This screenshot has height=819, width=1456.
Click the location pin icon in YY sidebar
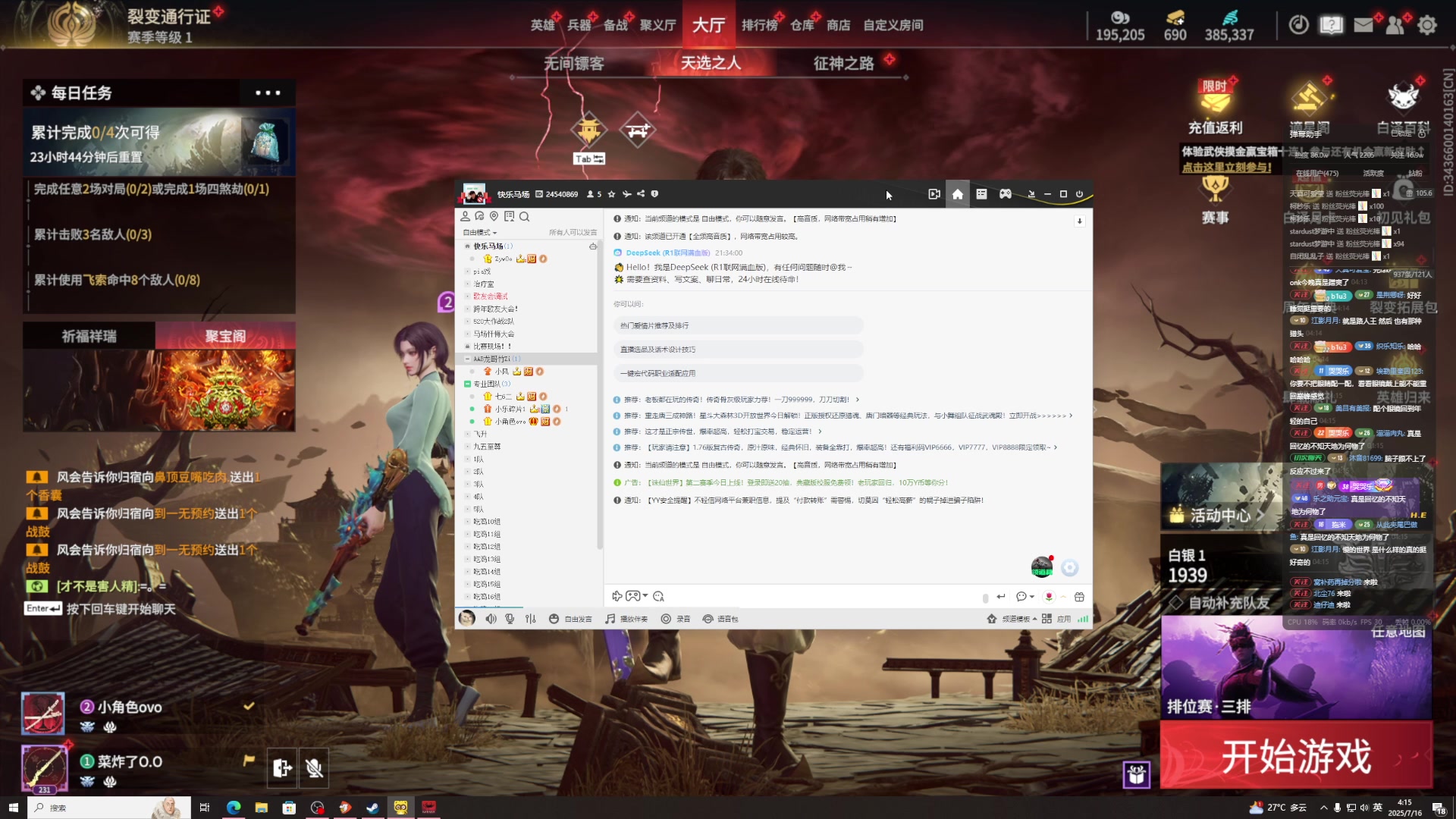[x=494, y=216]
